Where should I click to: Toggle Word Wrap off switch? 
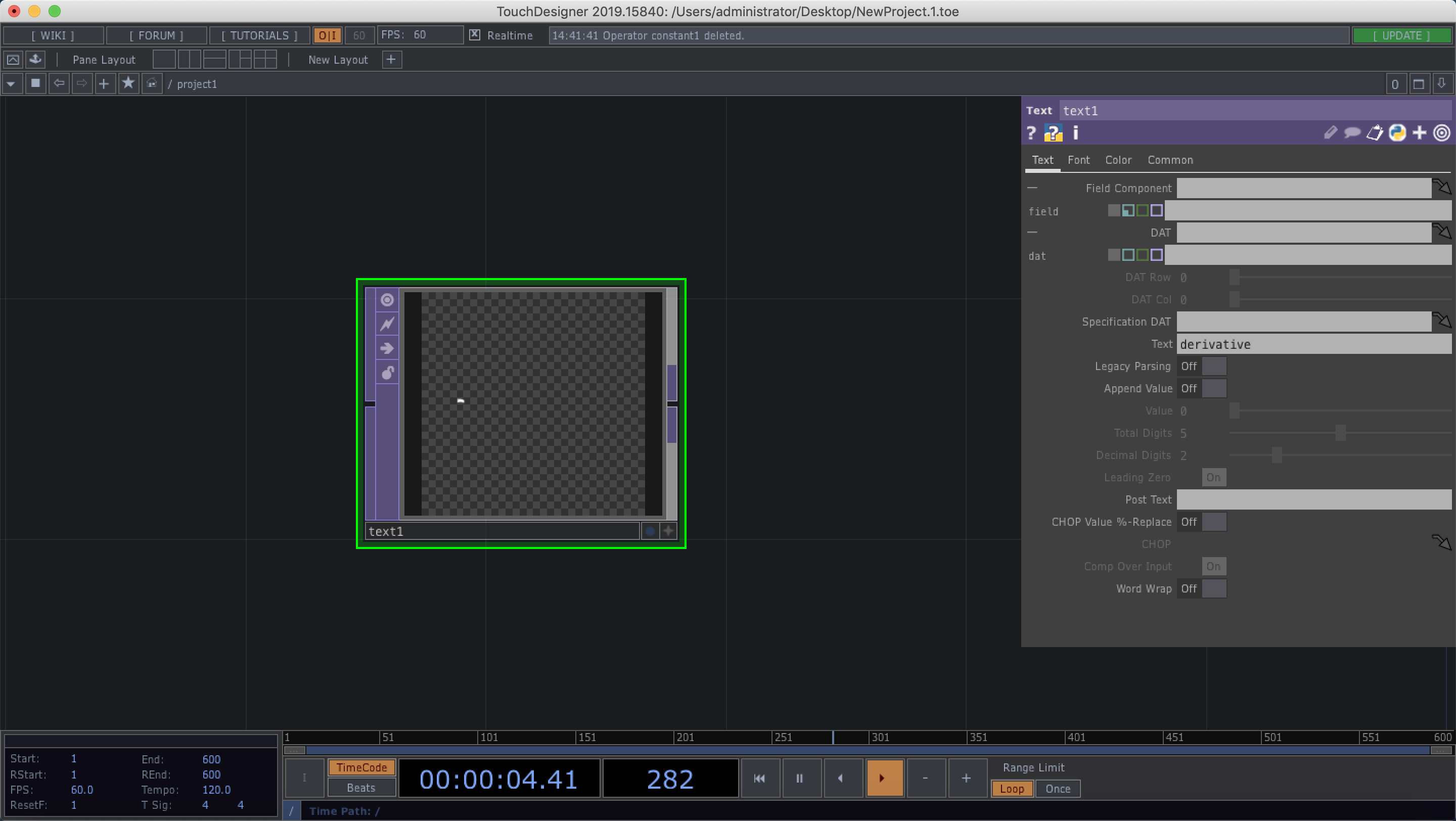click(x=1213, y=588)
